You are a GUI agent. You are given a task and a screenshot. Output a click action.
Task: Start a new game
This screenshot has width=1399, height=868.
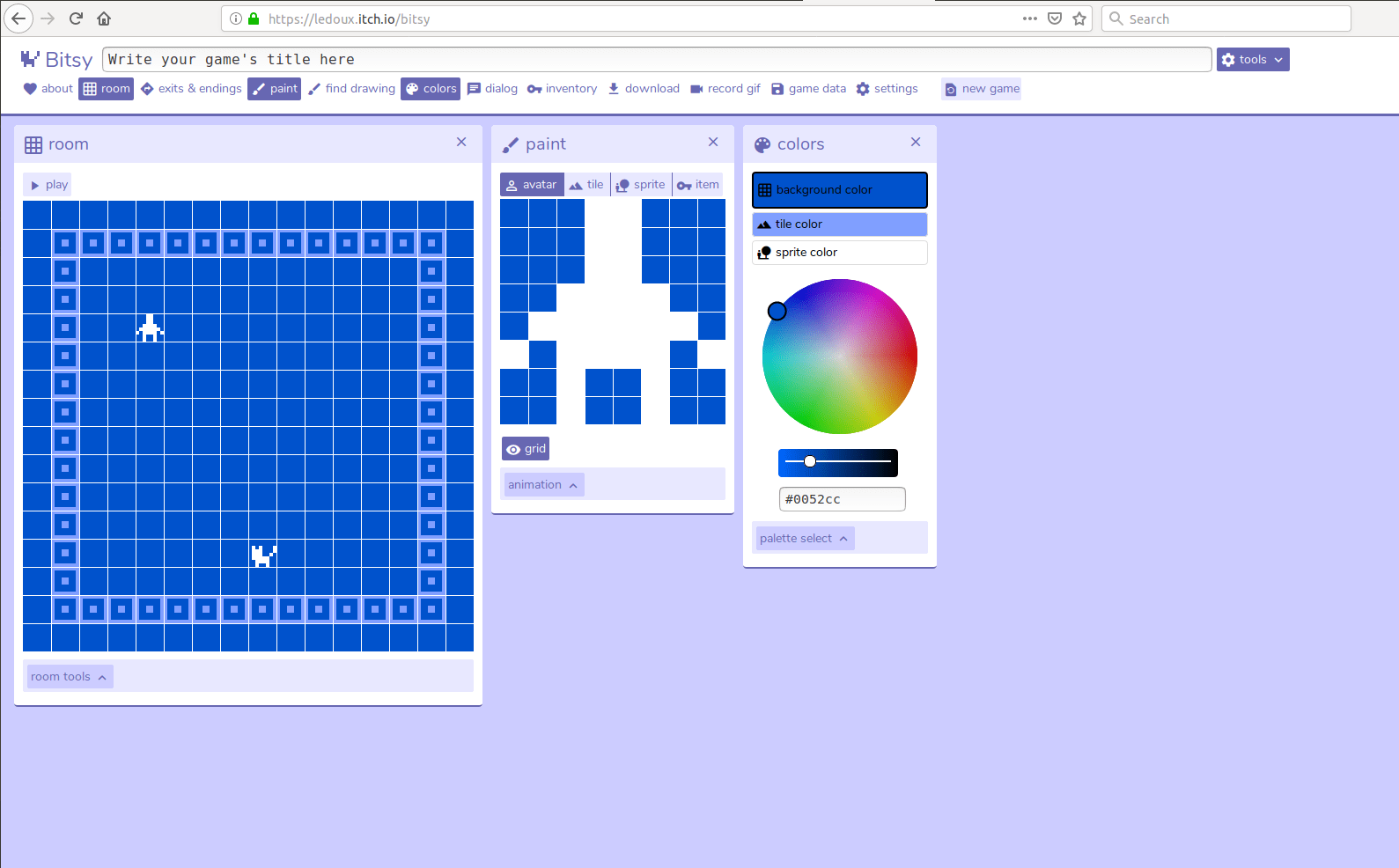[982, 89]
